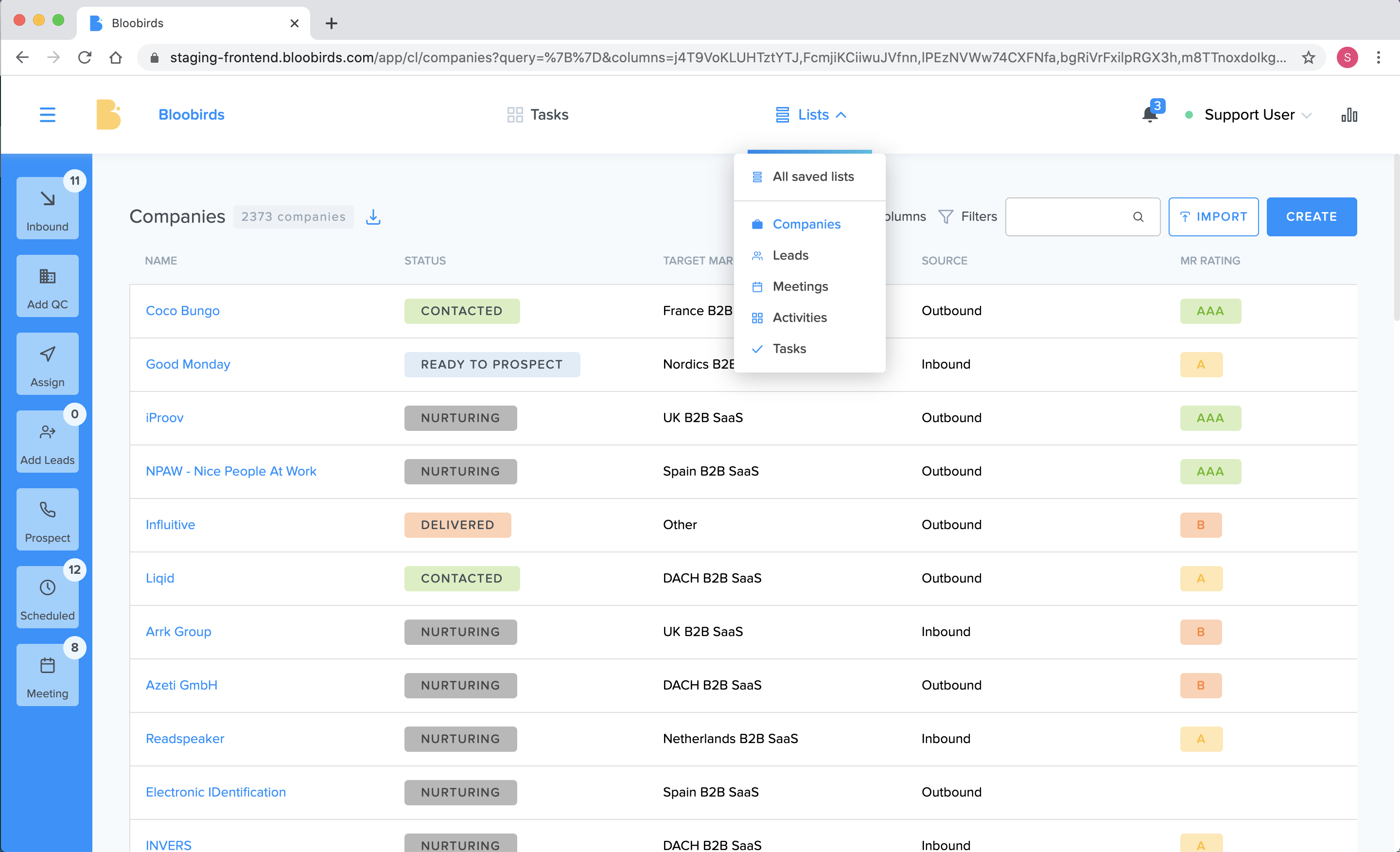Viewport: 1400px width, 852px height.
Task: Open the Azeti GmbH company link
Action: [181, 685]
